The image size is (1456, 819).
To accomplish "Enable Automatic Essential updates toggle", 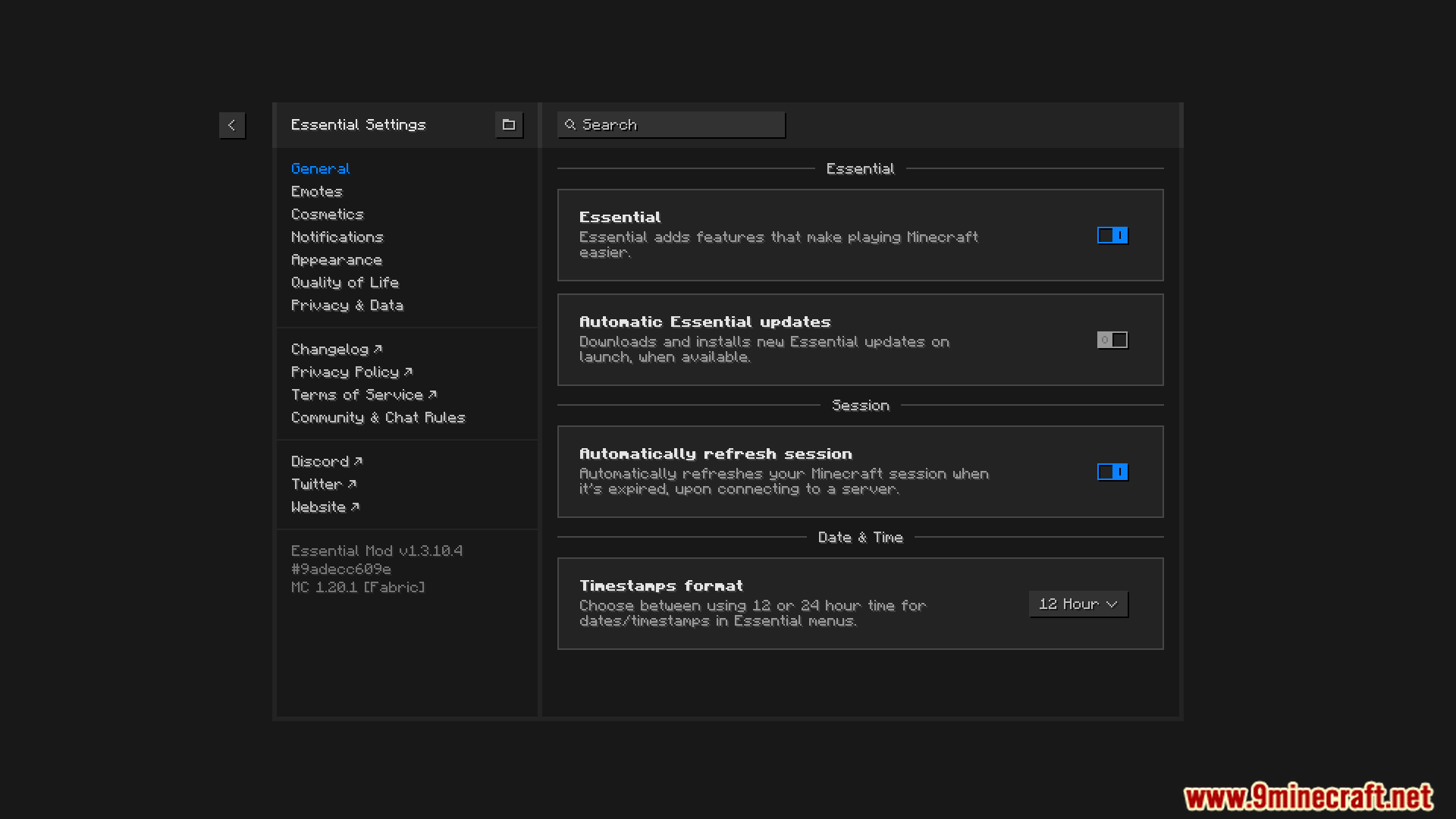I will 1112,340.
